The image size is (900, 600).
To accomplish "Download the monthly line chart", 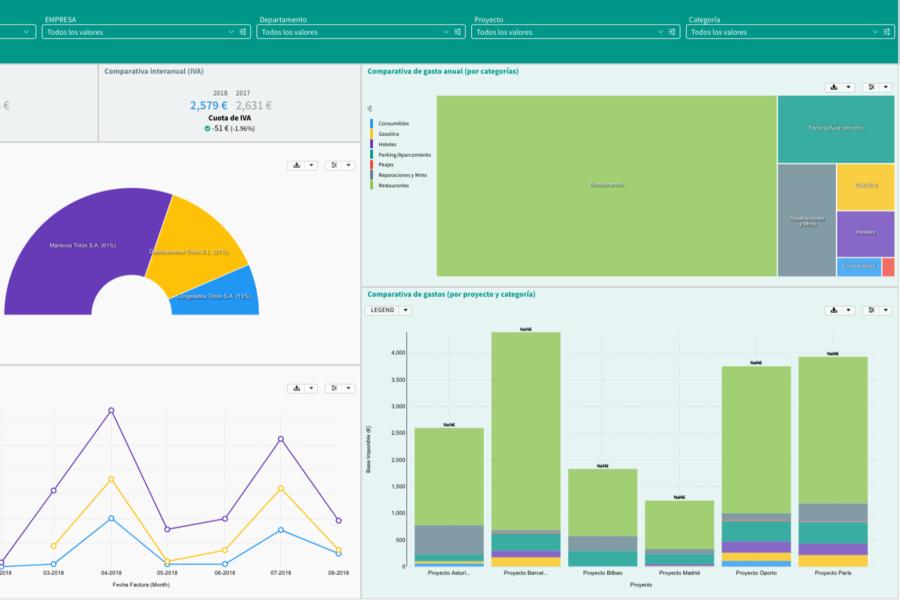I will pyautogui.click(x=297, y=389).
